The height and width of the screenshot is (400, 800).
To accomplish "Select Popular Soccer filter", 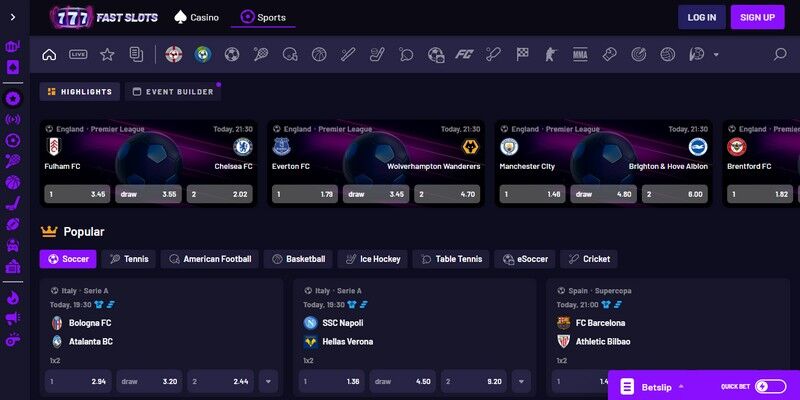I will pos(68,259).
